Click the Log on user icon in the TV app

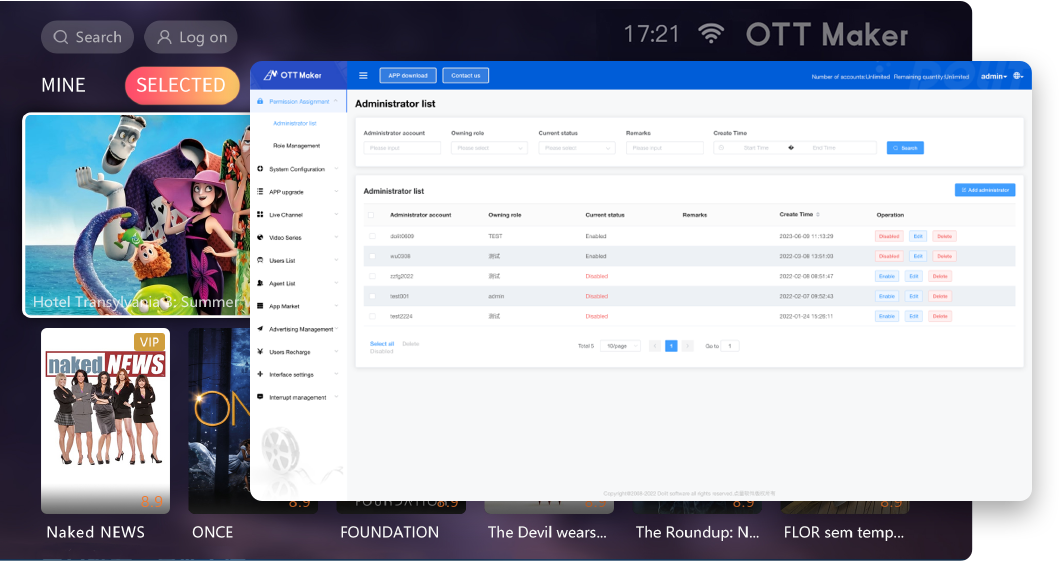pyautogui.click(x=164, y=37)
